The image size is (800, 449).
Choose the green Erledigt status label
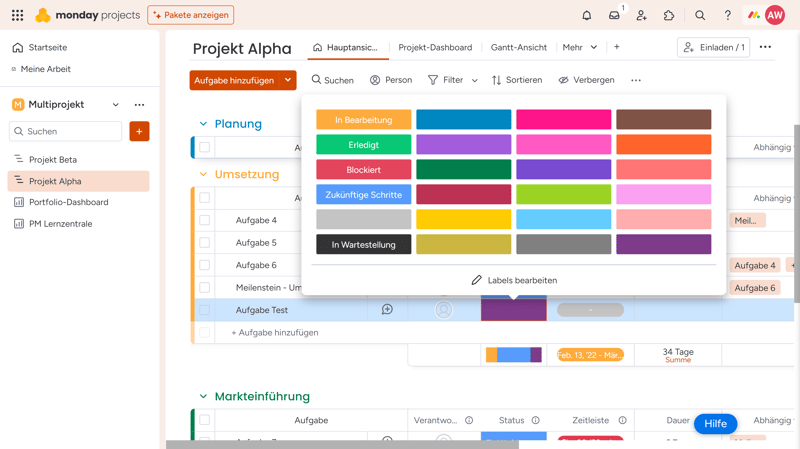point(363,145)
